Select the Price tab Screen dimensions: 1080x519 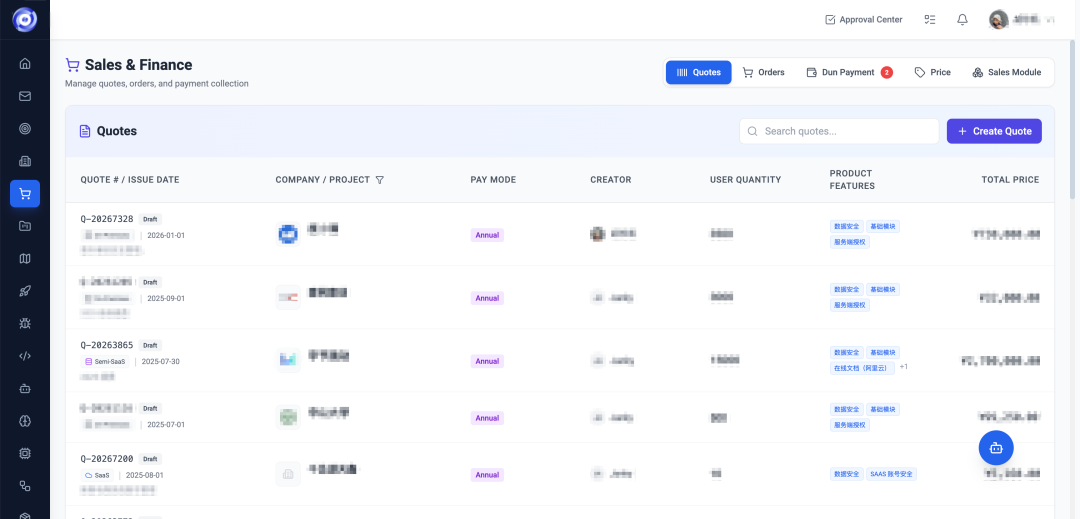933,72
